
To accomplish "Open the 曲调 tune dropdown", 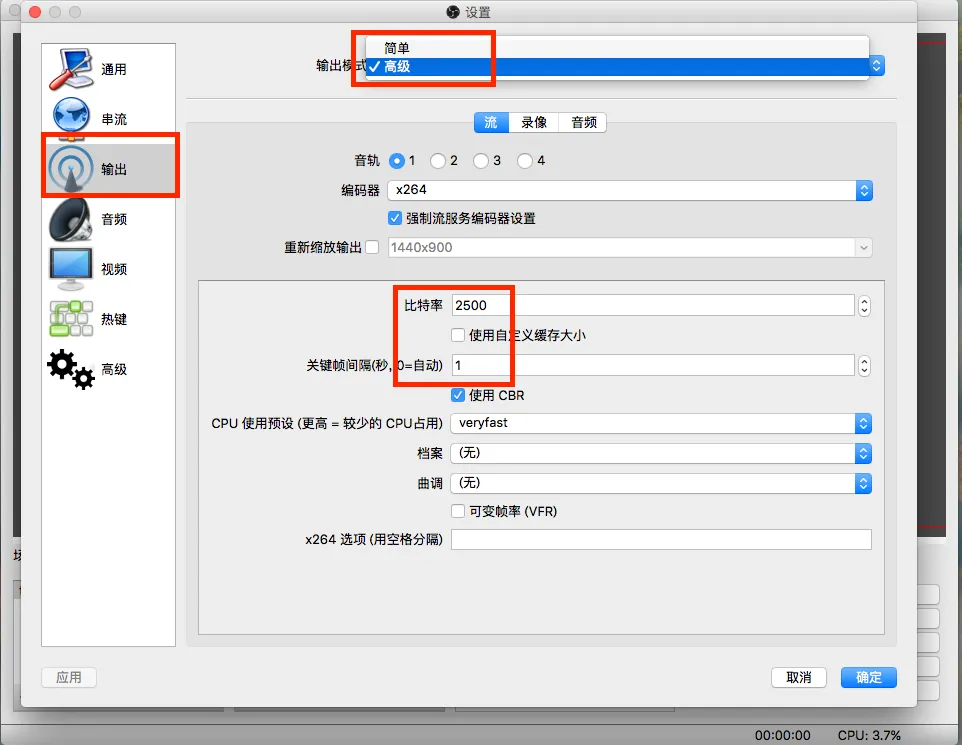I will (x=661, y=483).
